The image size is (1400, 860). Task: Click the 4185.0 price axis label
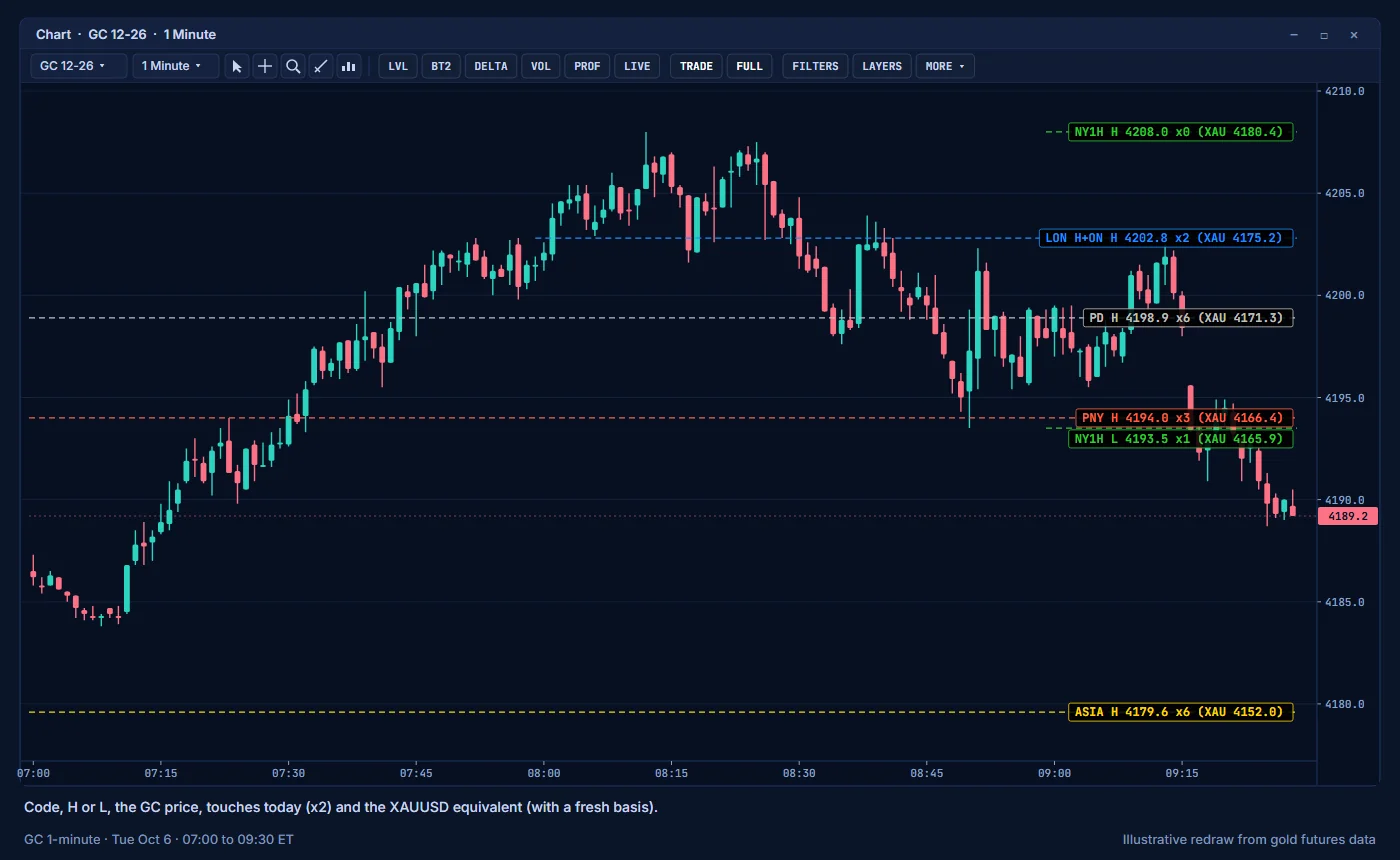tap(1344, 602)
